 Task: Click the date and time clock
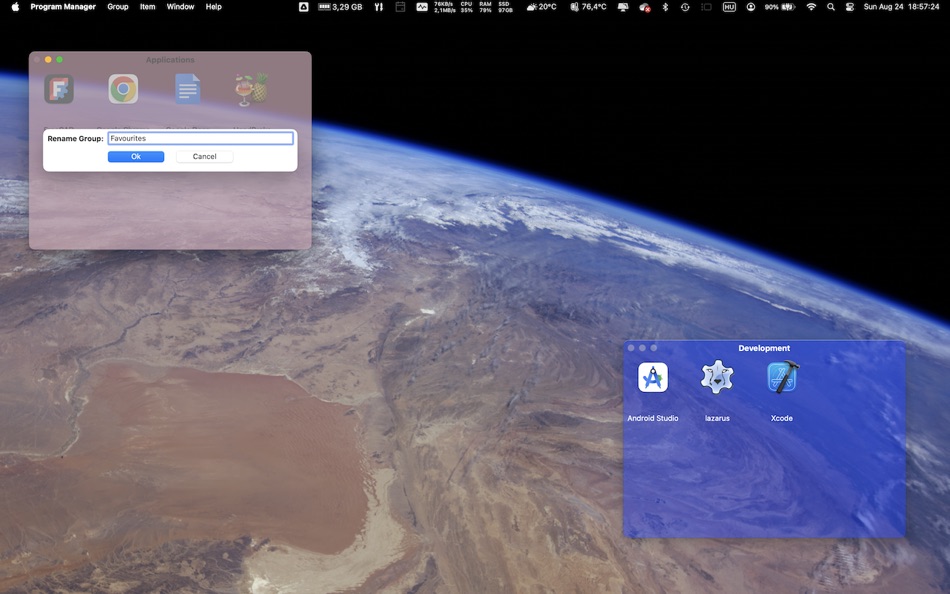(x=901, y=7)
